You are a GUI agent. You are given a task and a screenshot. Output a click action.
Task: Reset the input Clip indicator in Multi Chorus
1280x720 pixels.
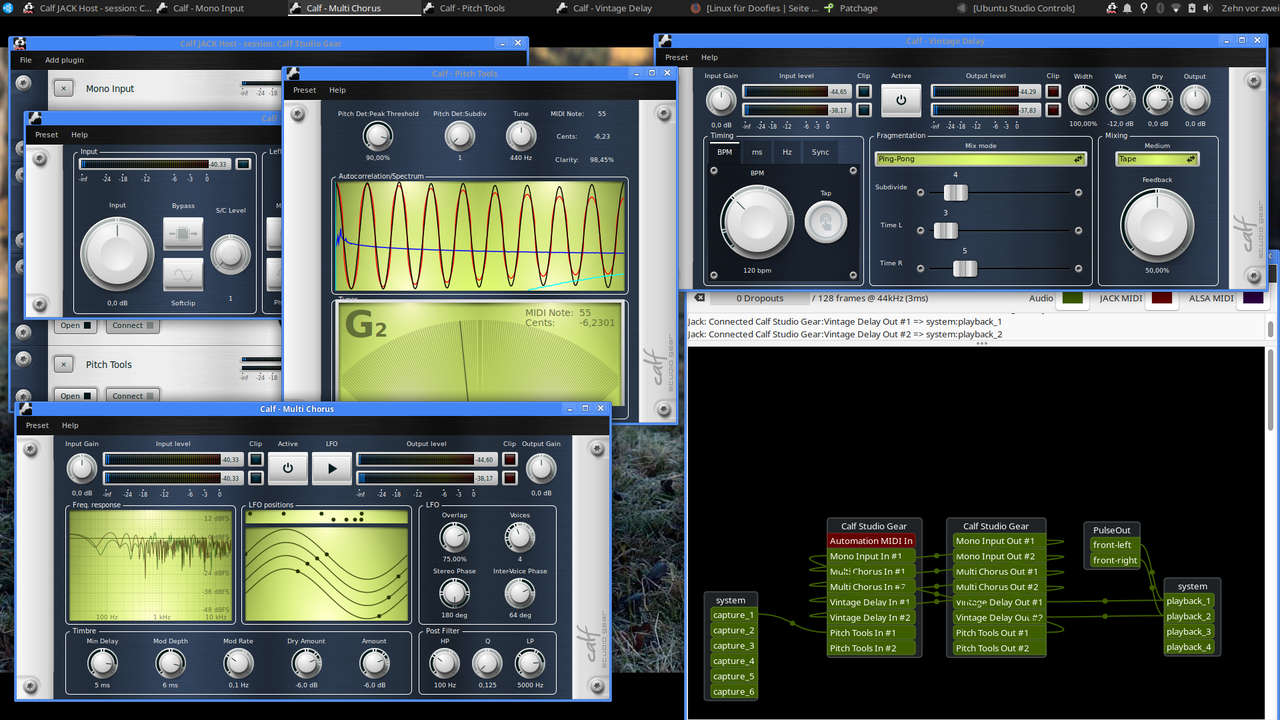coord(255,459)
